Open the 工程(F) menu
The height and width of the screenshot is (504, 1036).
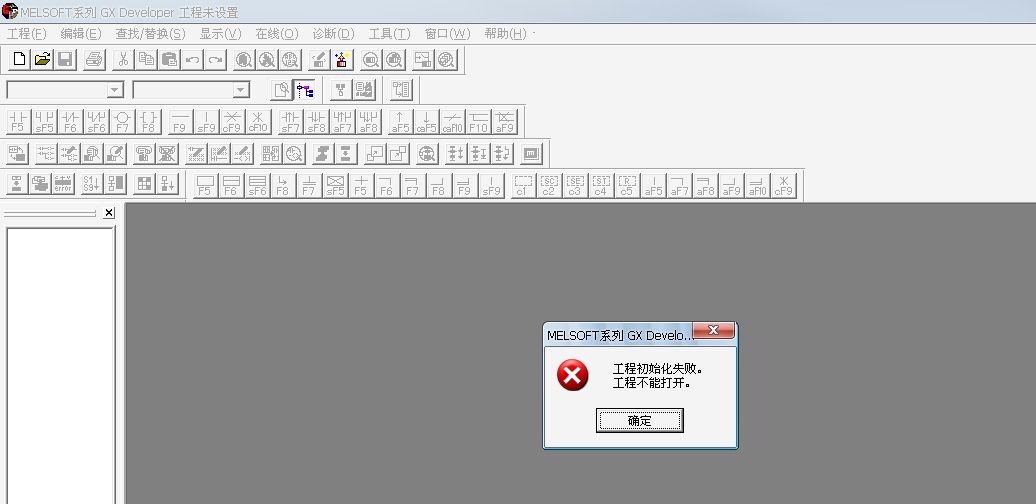coord(27,33)
